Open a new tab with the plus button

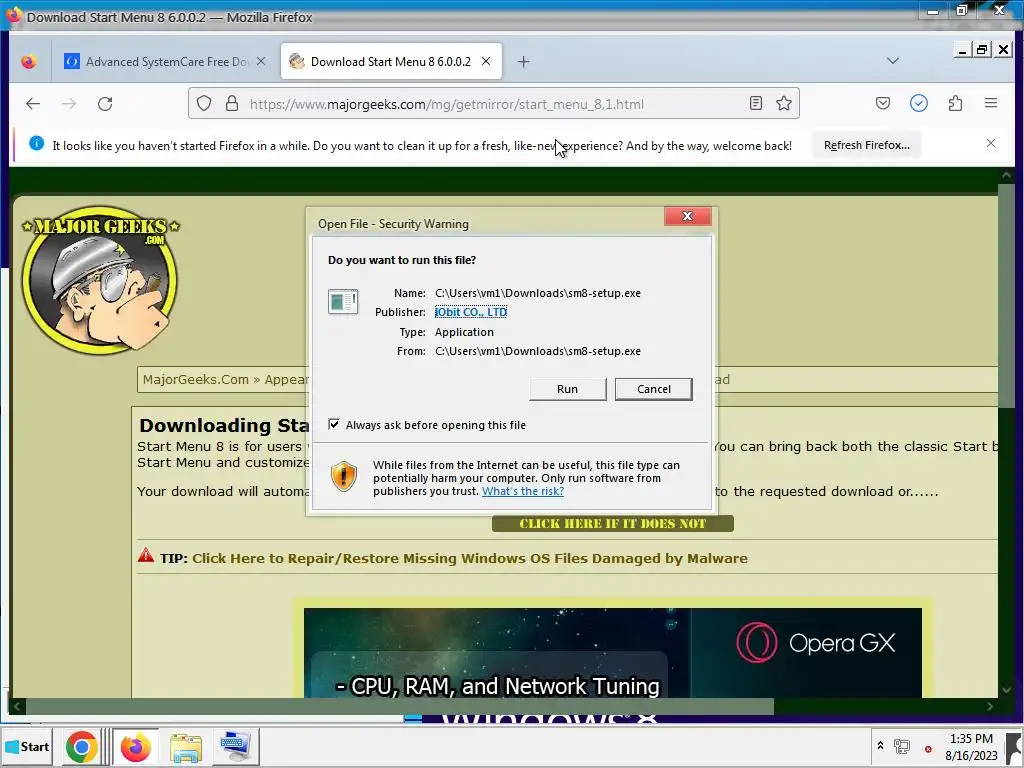tap(523, 61)
